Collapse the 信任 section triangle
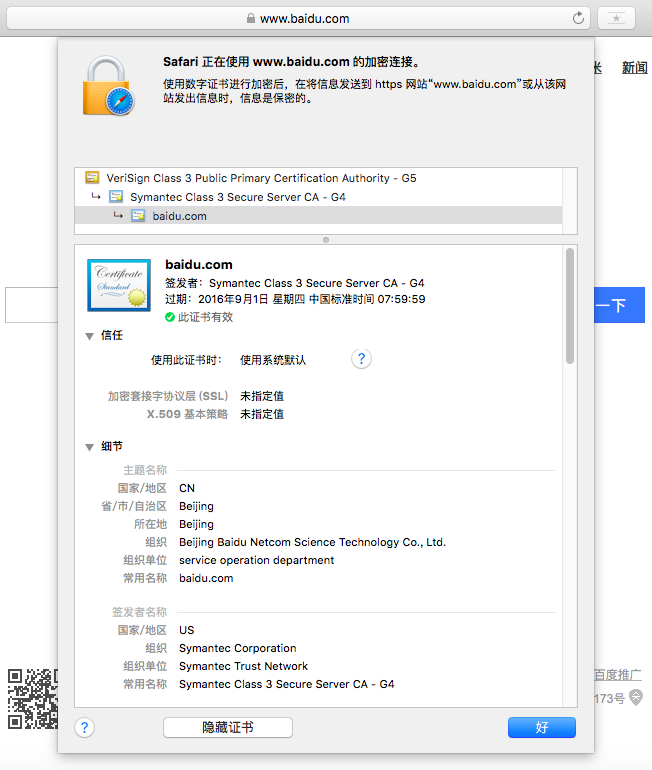652x770 pixels. [89, 336]
